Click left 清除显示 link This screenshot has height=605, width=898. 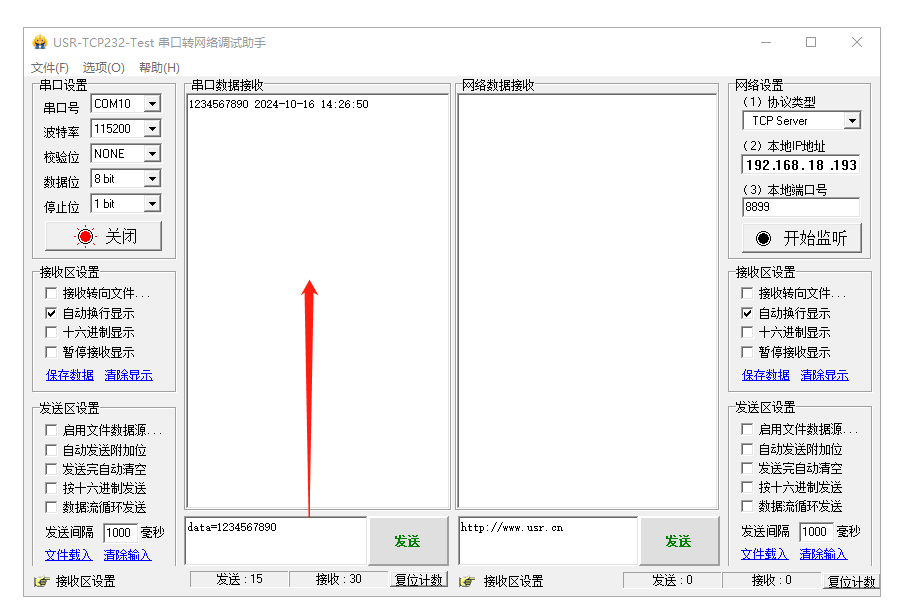point(128,375)
